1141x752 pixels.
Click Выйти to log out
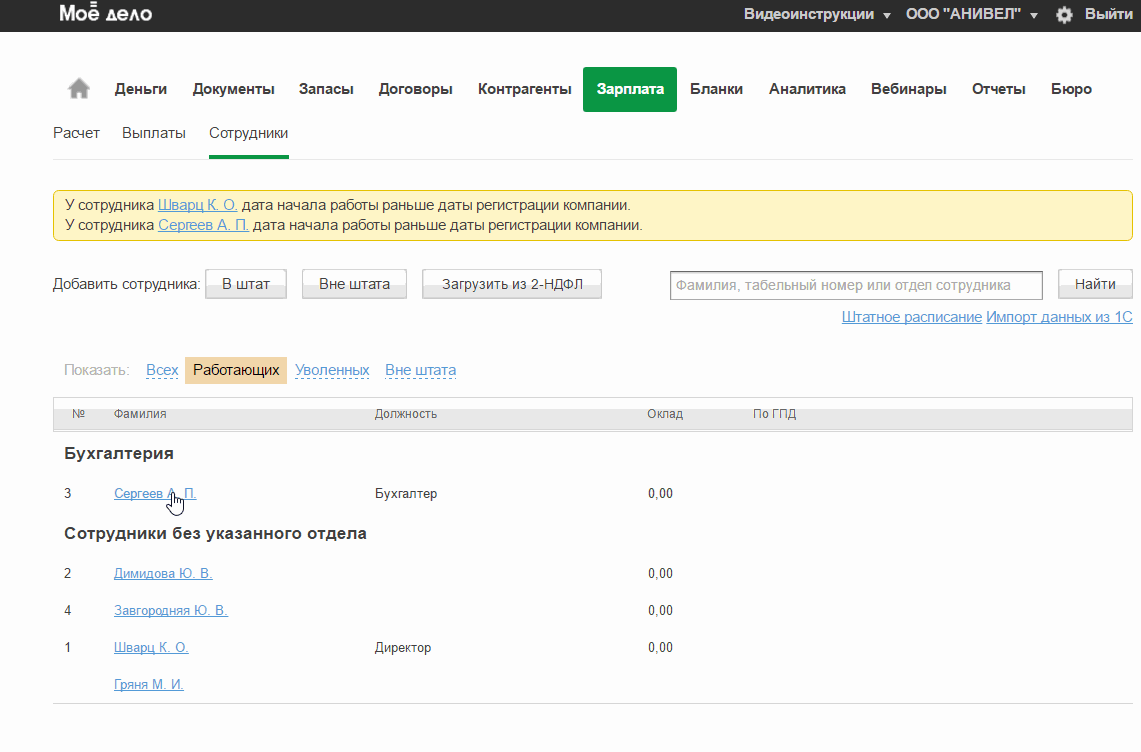coord(1108,15)
